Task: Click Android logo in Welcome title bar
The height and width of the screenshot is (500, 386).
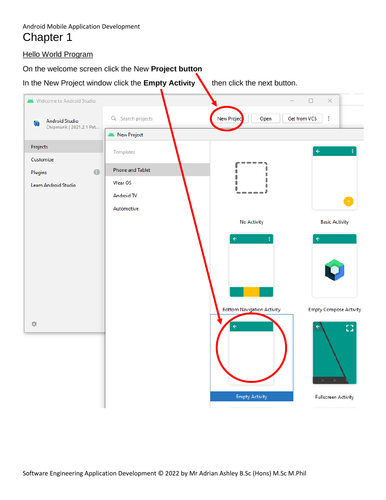Action: 30,101
